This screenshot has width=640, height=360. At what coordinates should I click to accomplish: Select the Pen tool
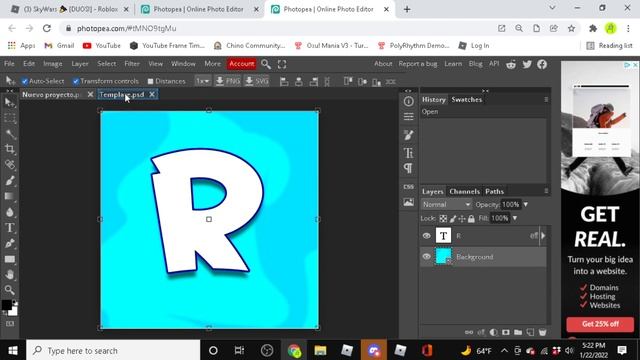point(10,243)
